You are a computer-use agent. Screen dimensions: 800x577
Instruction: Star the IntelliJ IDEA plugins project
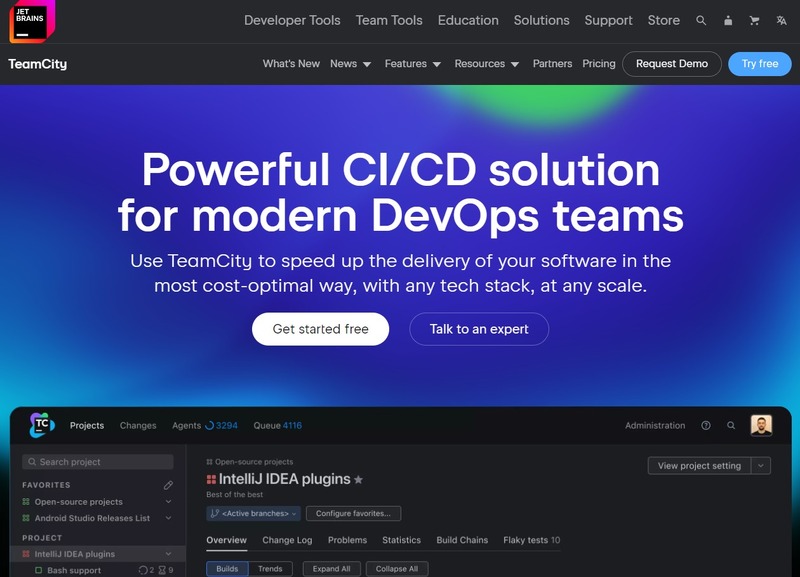(359, 480)
